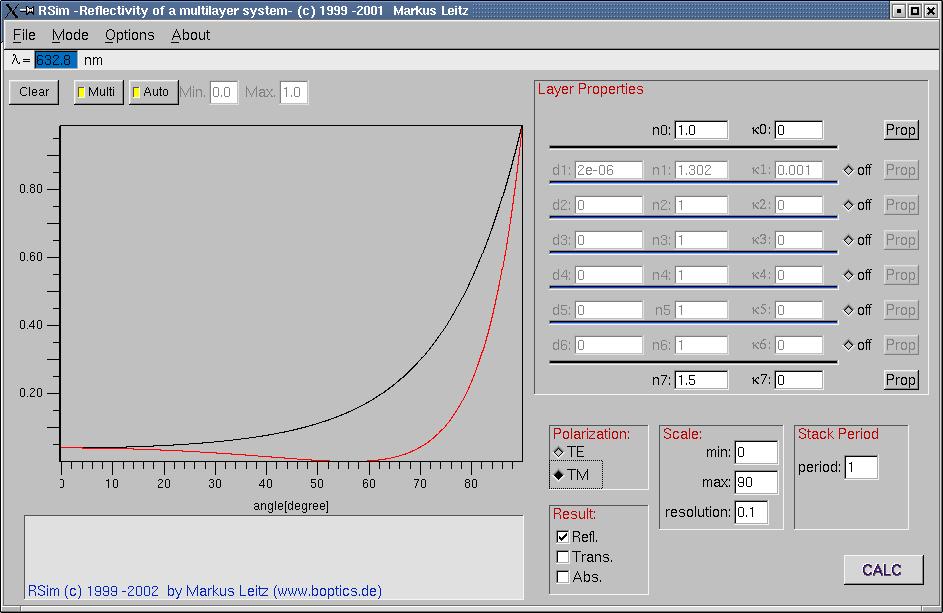Turn on layer 1 diamond toggle
943x613 pixels.
[x=849, y=170]
